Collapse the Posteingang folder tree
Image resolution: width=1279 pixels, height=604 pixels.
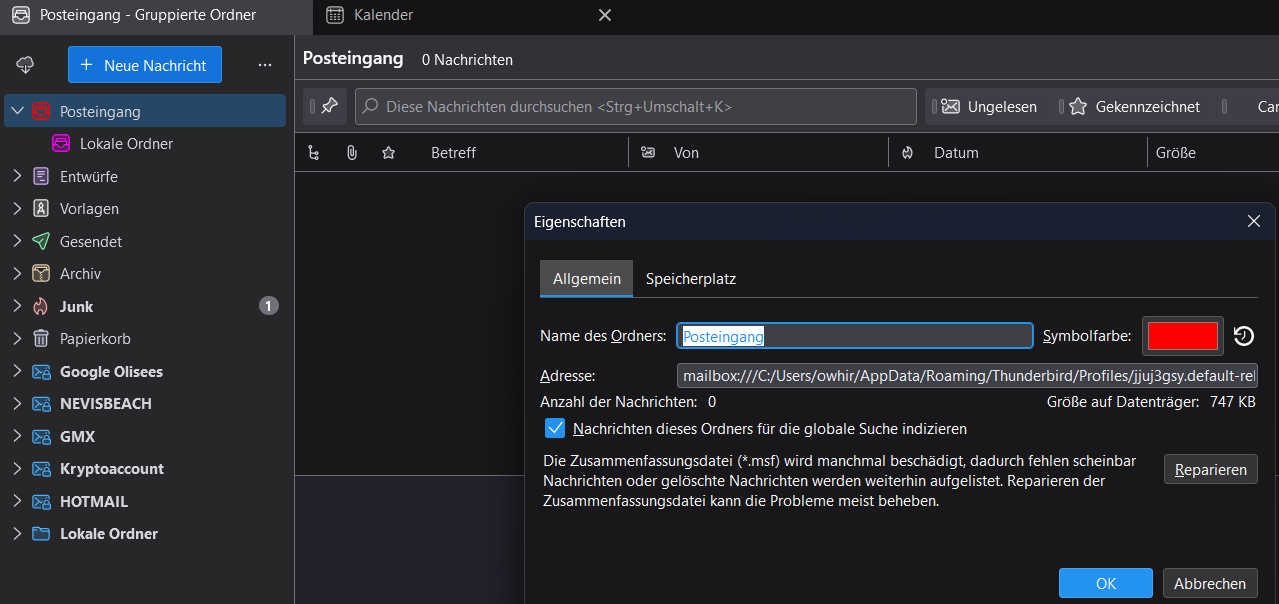point(16,111)
